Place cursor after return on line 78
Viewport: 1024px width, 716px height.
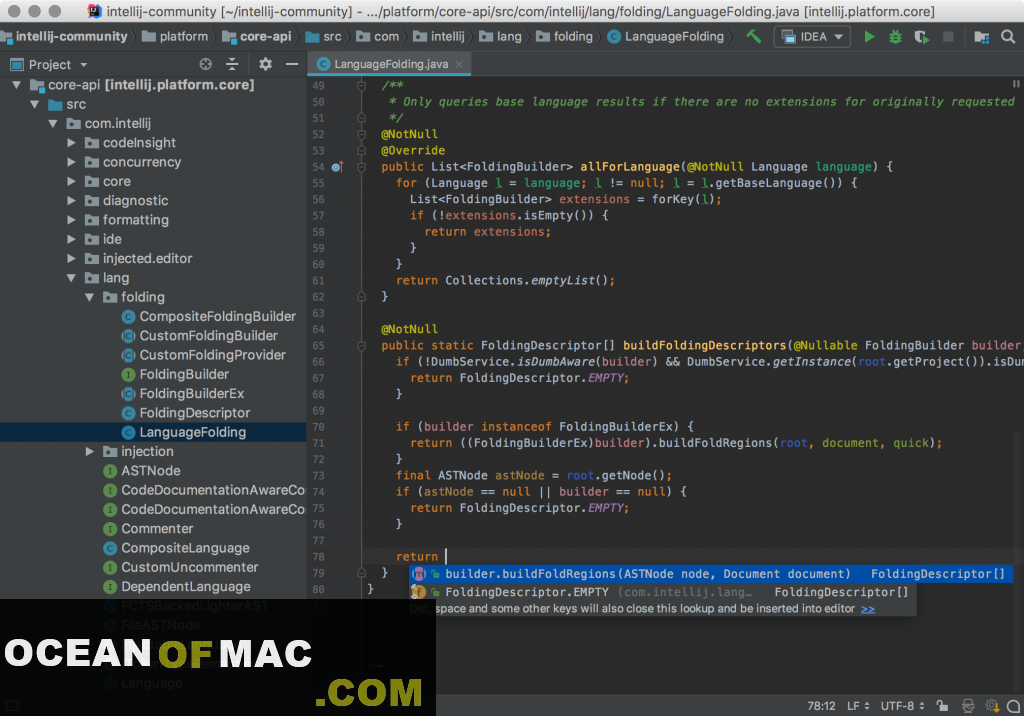[x=445, y=557]
